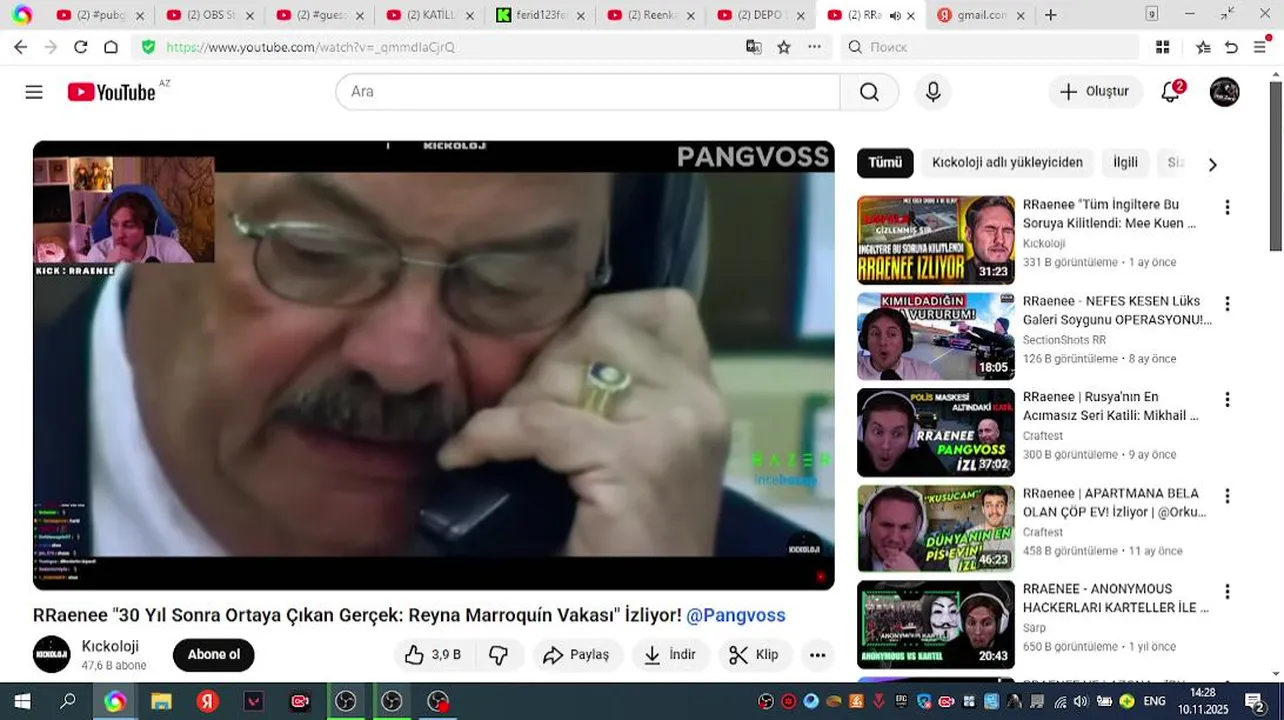The image size is (1284, 720).
Task: Open the taskbar volume control
Action: click(1081, 701)
